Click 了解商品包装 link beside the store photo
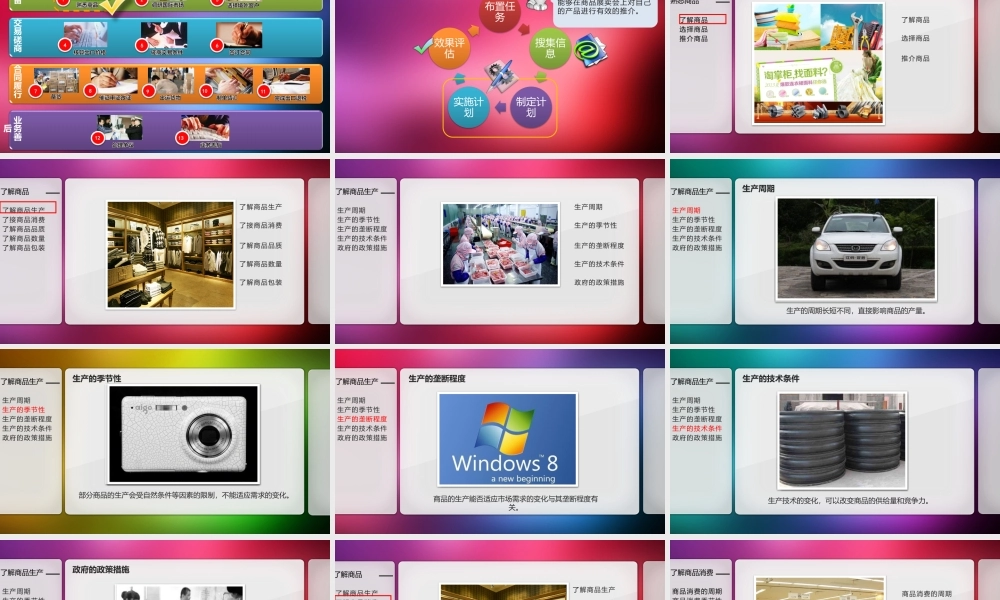 (260, 283)
